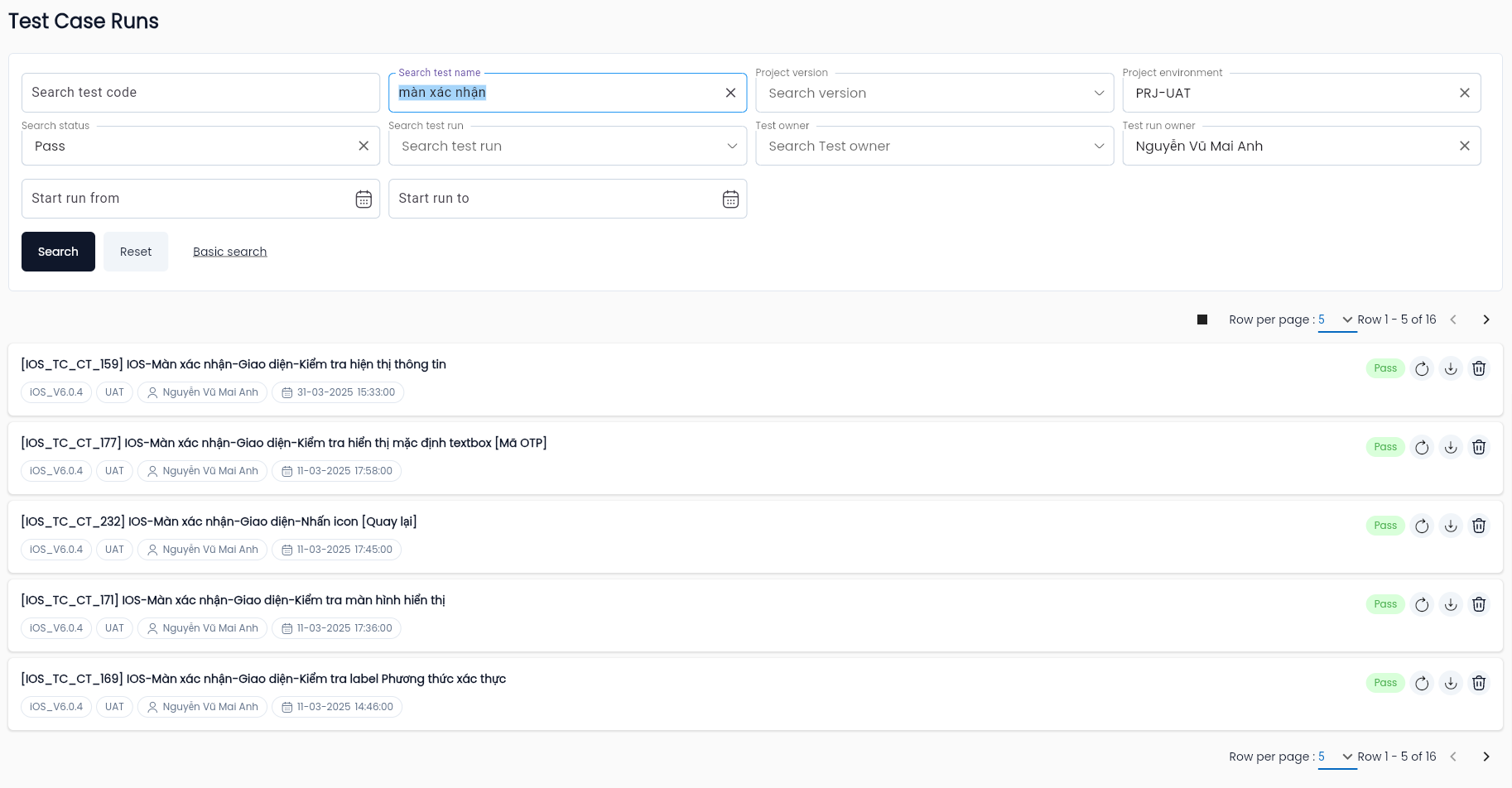Clear the Pass status filter
Screen dimensions: 1512x788
[x=364, y=146]
